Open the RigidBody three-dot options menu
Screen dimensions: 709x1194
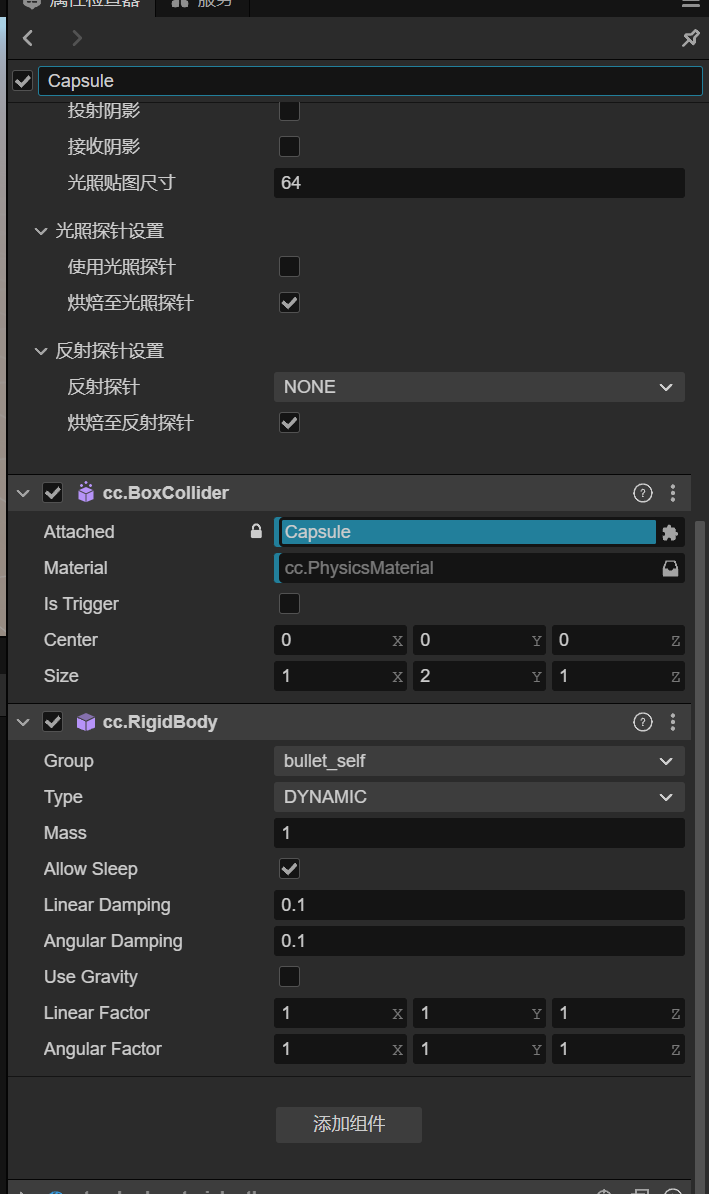click(x=673, y=722)
